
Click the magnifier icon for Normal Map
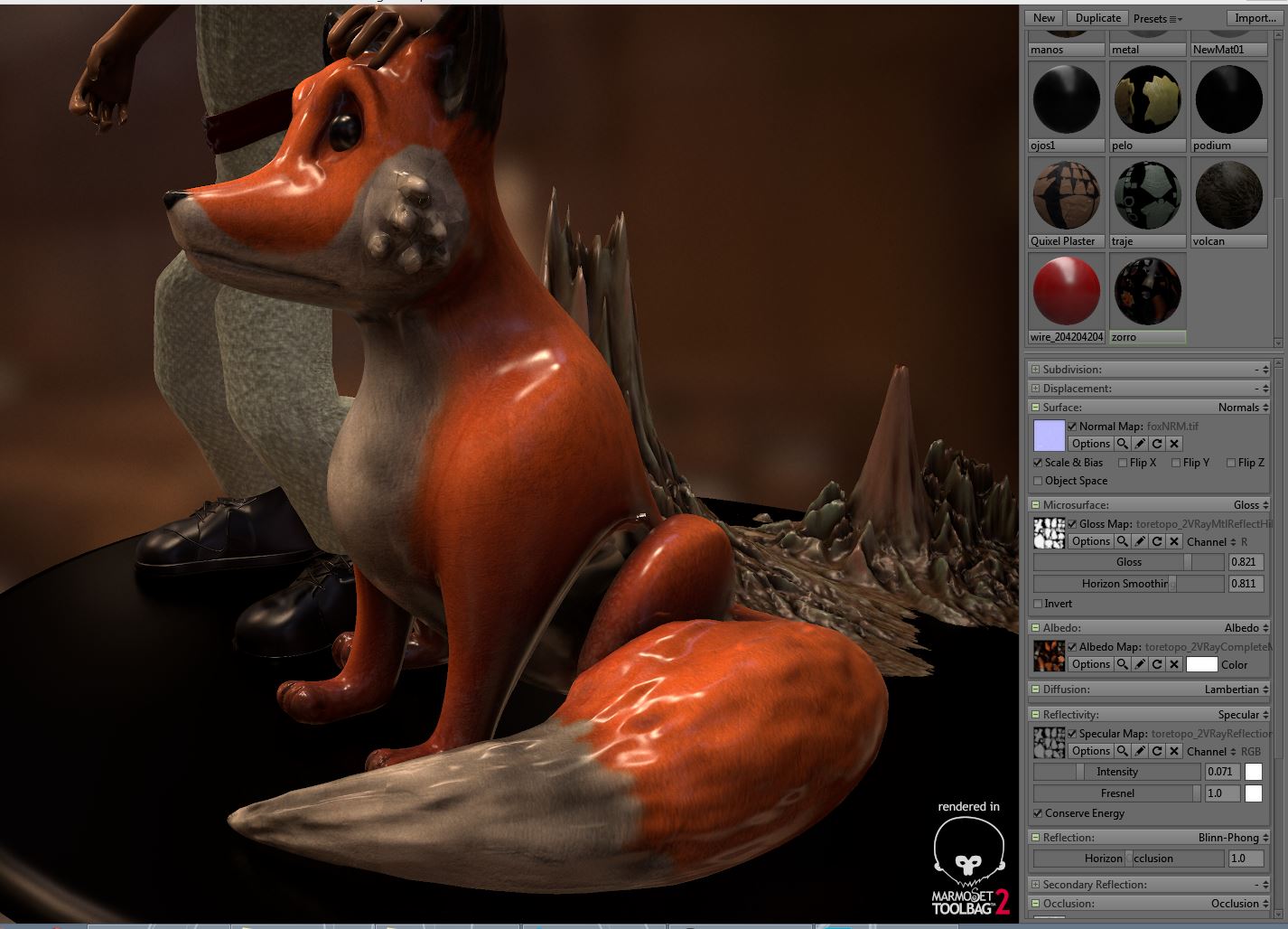click(1122, 444)
